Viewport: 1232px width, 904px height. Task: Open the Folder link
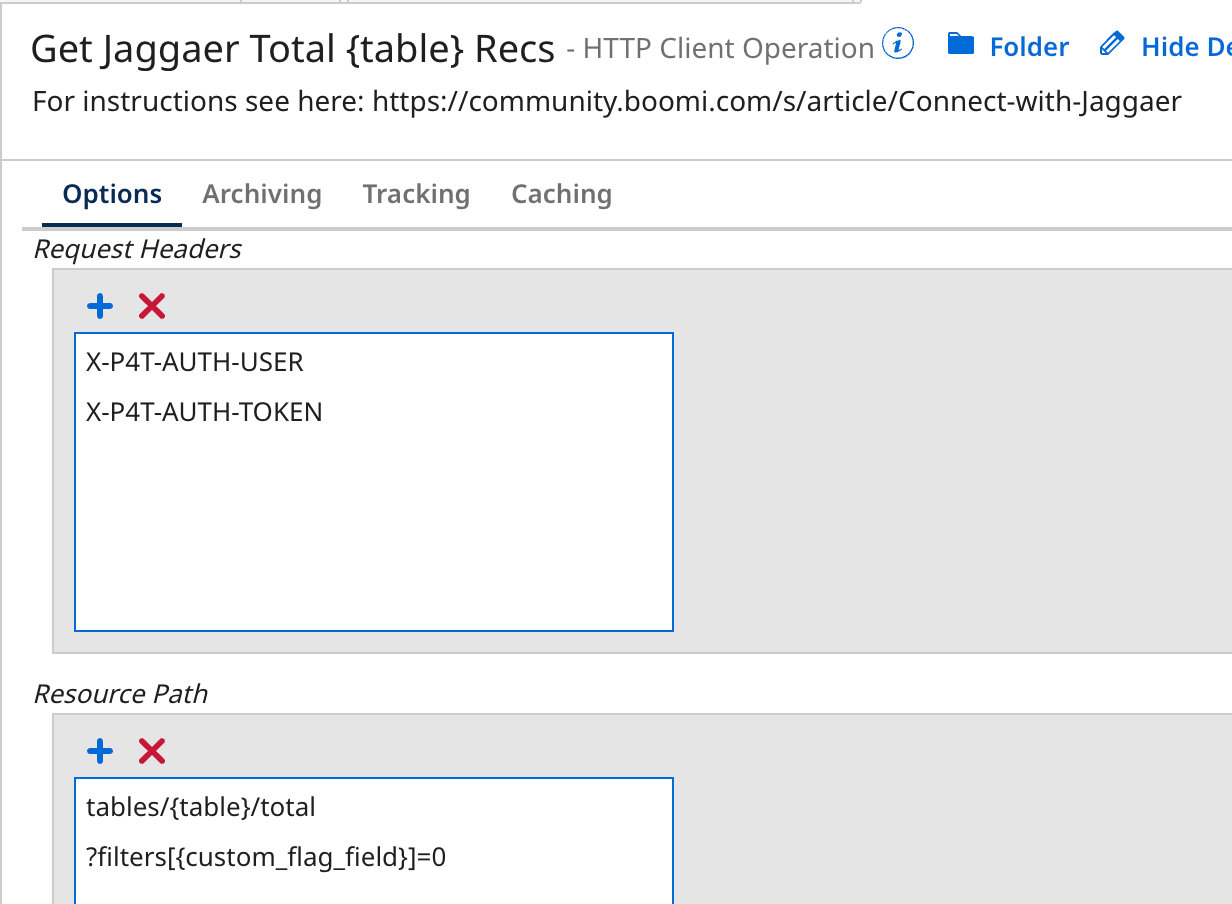(x=1029, y=46)
